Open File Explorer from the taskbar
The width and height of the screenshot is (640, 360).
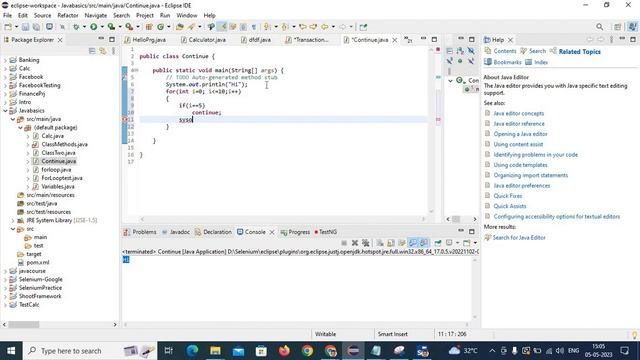coord(215,351)
